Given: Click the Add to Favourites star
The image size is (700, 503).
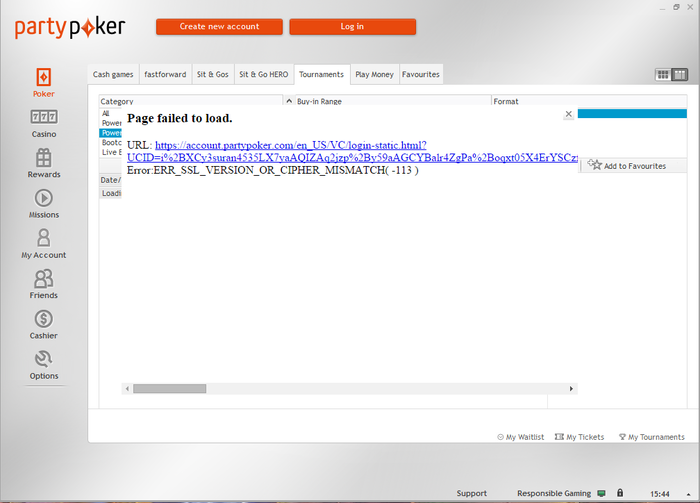Looking at the screenshot, I should [x=595, y=165].
